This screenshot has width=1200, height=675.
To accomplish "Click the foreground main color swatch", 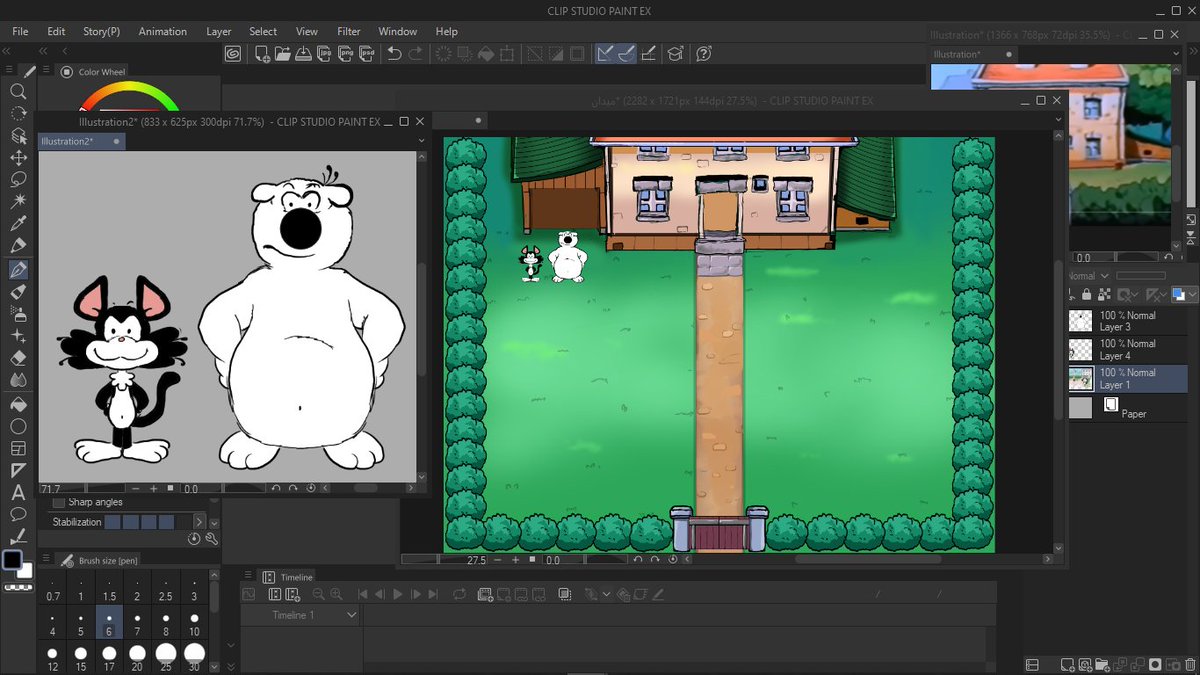I will click(x=12, y=560).
